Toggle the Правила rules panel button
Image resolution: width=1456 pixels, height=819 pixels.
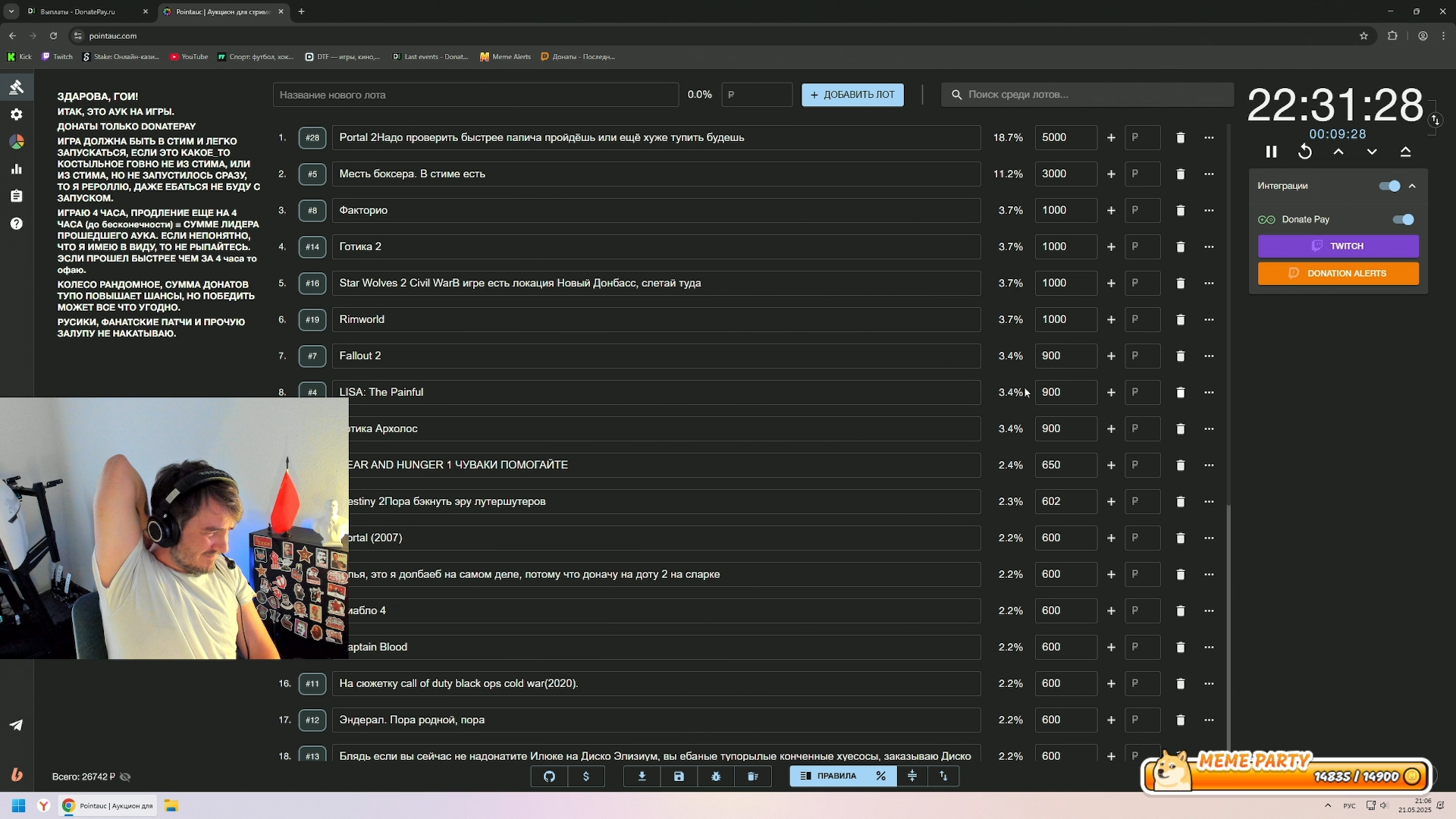pos(828,776)
